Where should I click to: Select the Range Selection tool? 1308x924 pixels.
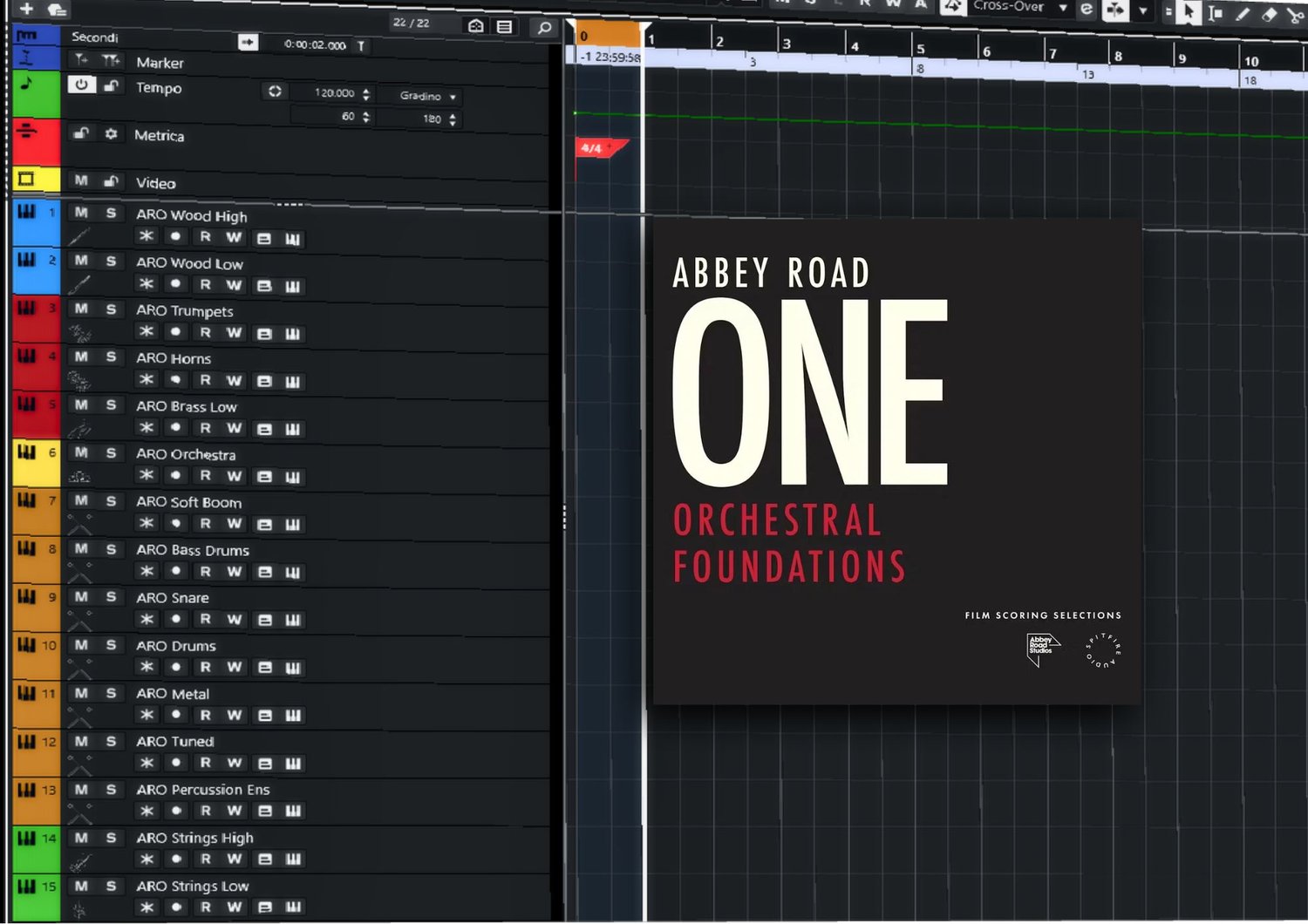pyautogui.click(x=1216, y=13)
